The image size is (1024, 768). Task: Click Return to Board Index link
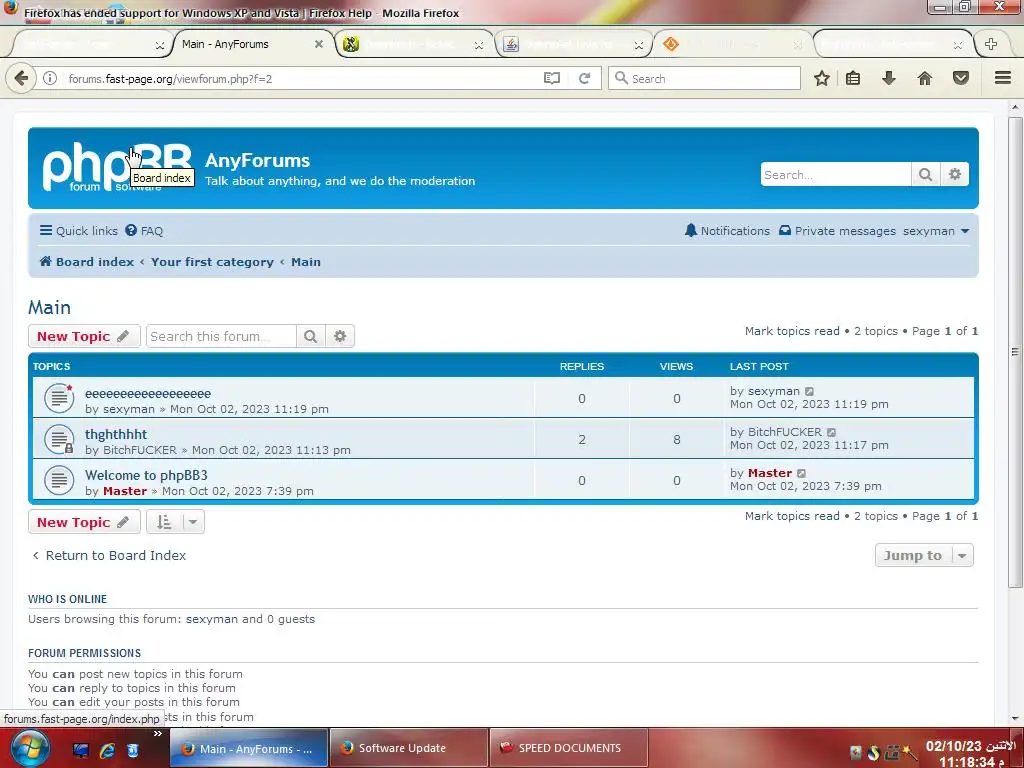tap(109, 555)
